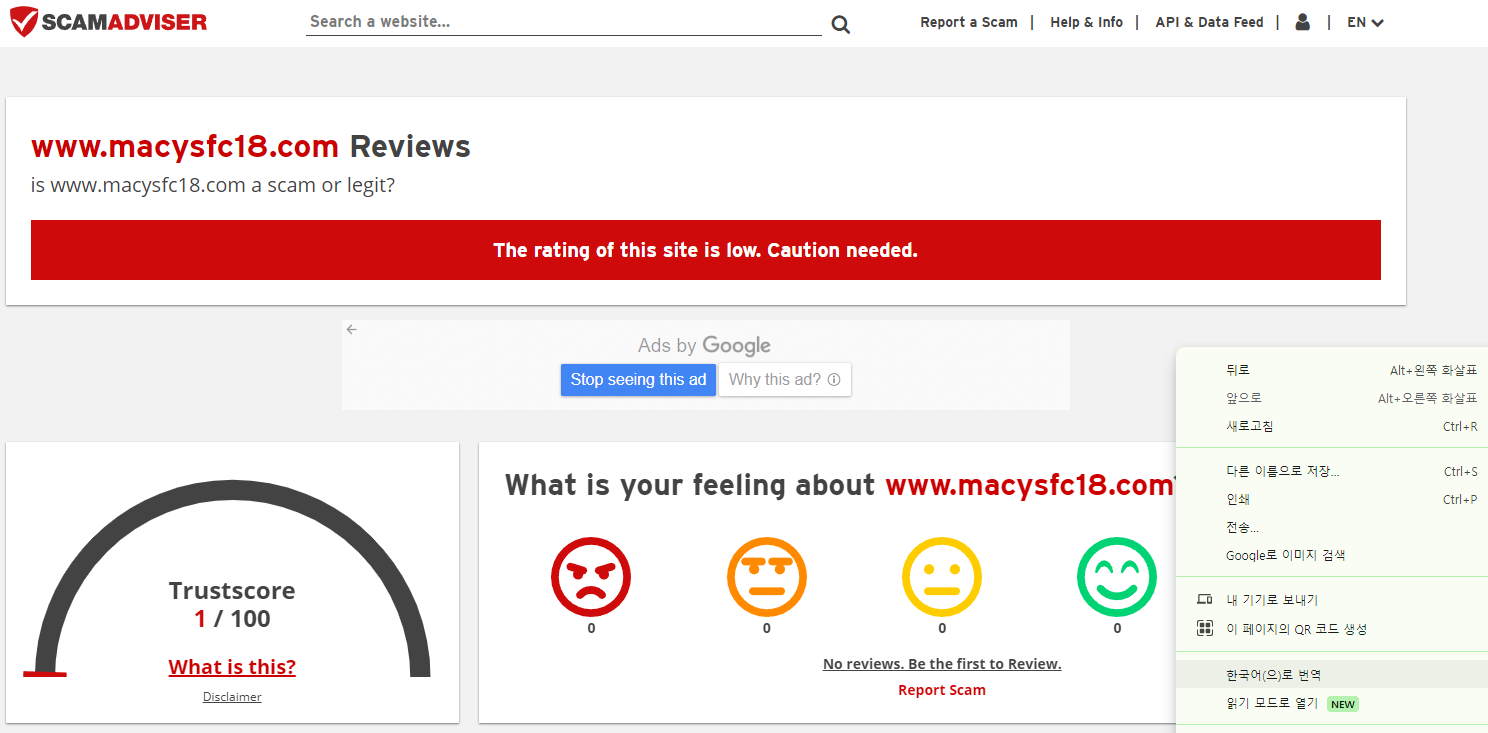Open Help & Info menu

[1086, 22]
